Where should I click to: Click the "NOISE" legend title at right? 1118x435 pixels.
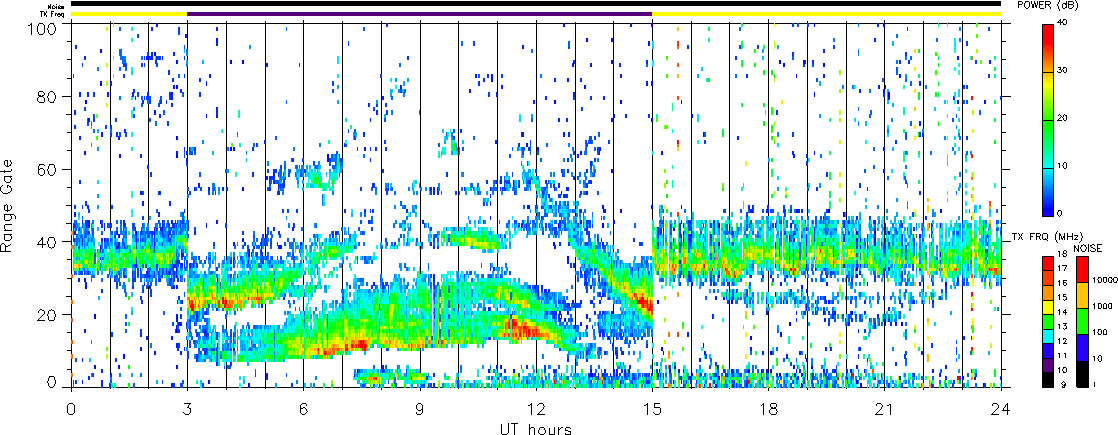click(1088, 247)
